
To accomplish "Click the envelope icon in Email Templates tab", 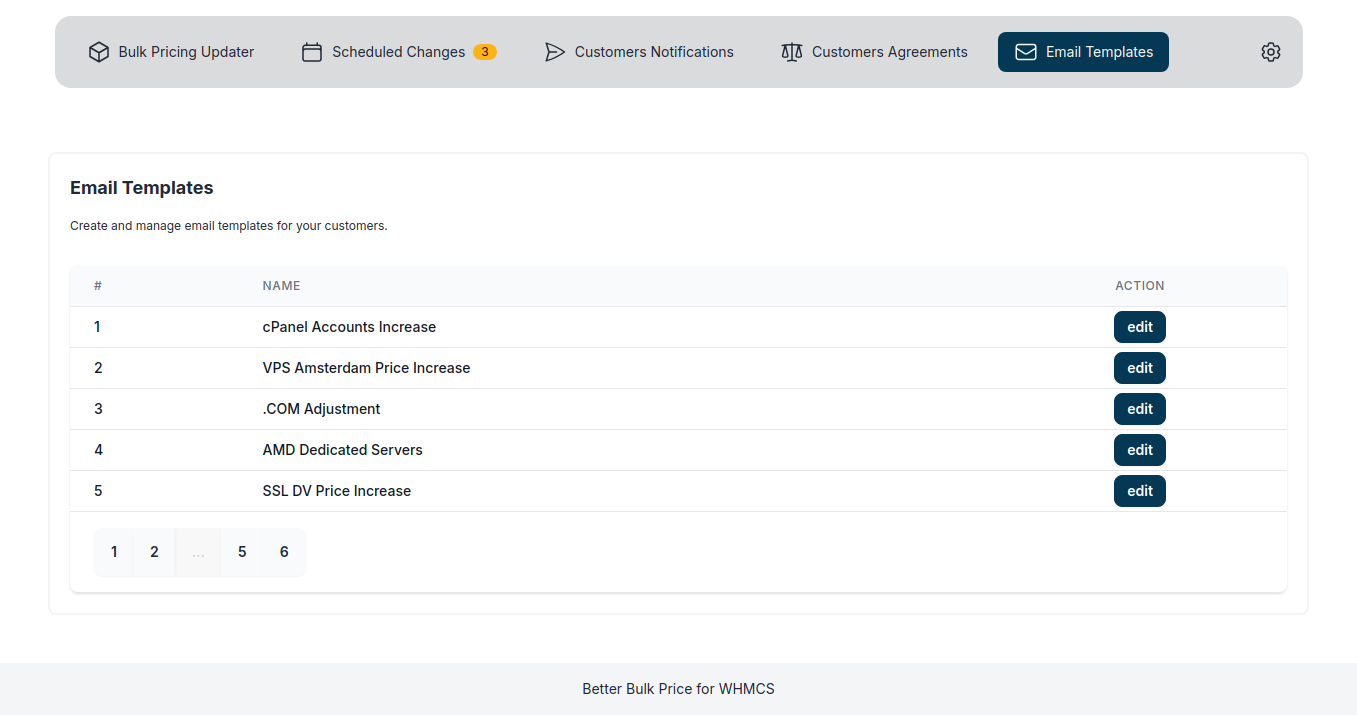I will coord(1024,51).
